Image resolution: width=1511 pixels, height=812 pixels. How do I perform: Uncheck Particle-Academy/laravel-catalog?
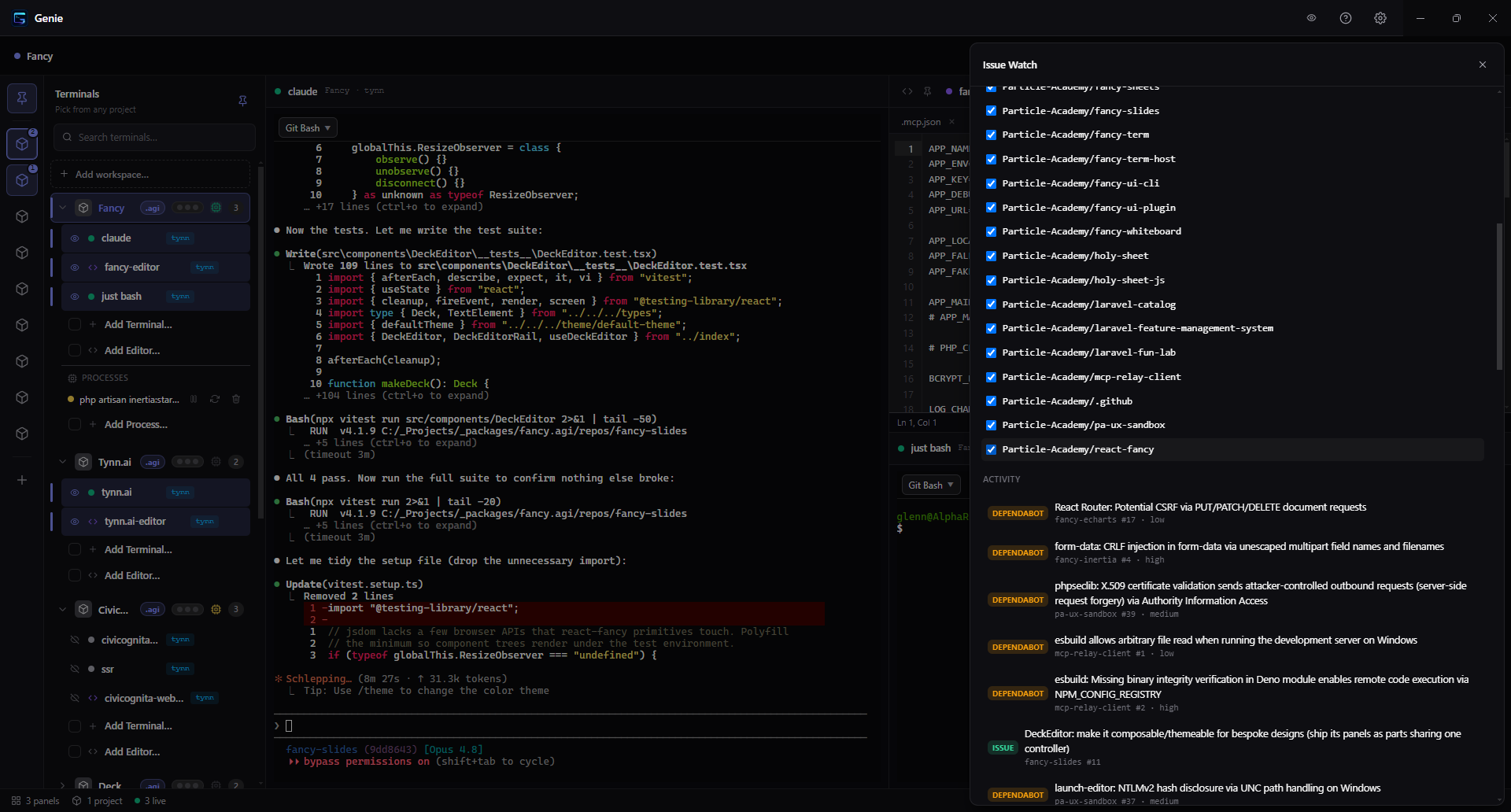[991, 304]
